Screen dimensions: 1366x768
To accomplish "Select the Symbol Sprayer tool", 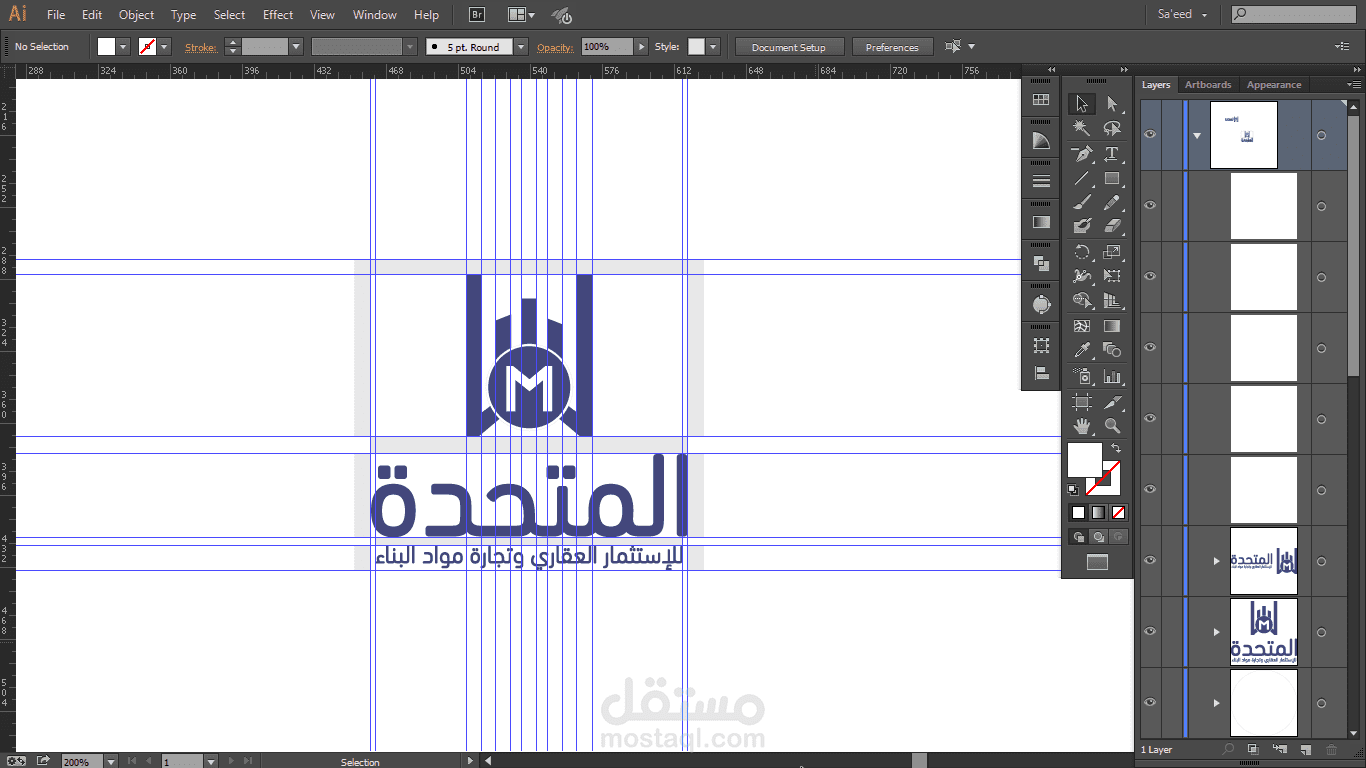I will [x=1081, y=376].
